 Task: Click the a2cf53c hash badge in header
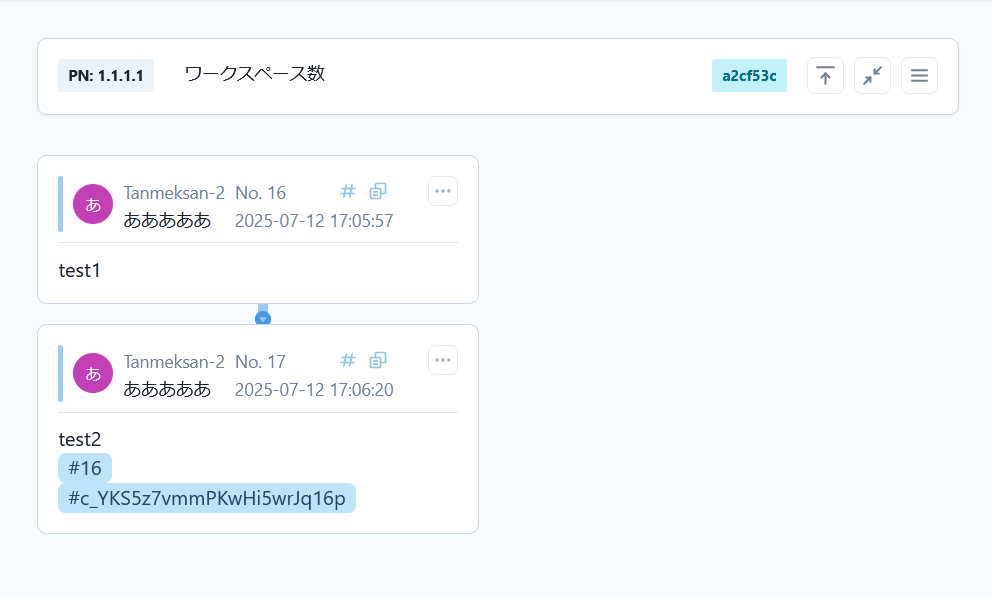[x=749, y=75]
